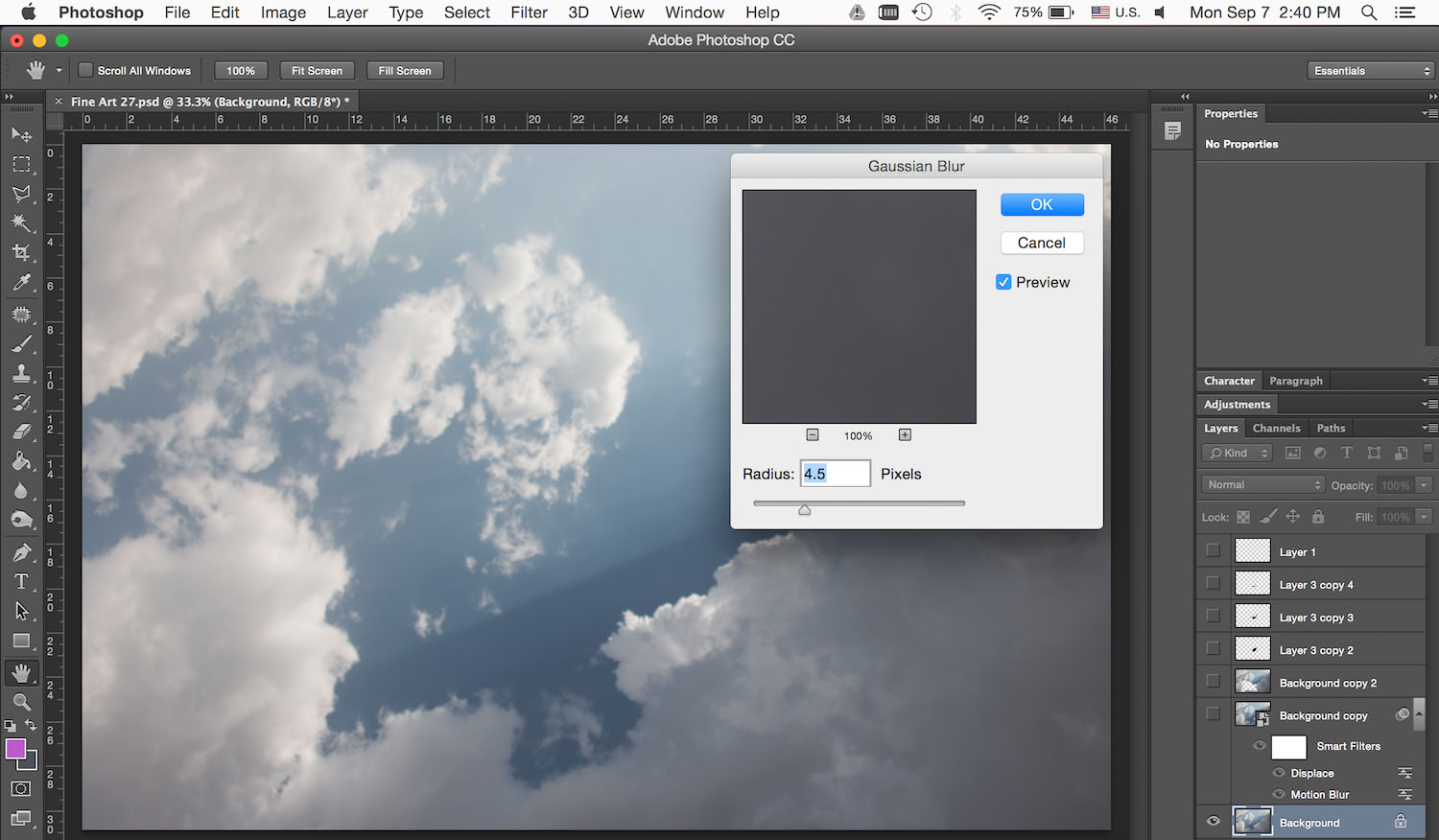The height and width of the screenshot is (840, 1439).
Task: Lock transparent pixels in Layers panel
Action: 1243,517
